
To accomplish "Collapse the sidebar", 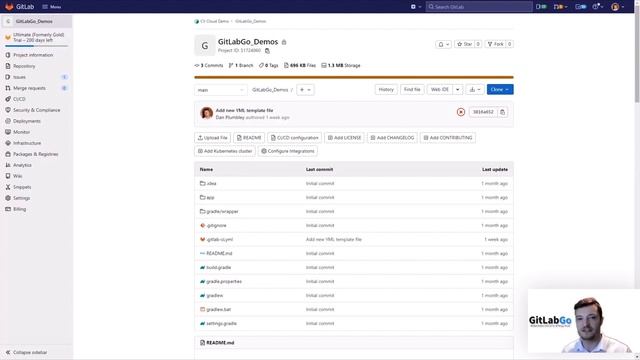I will tap(26, 352).
